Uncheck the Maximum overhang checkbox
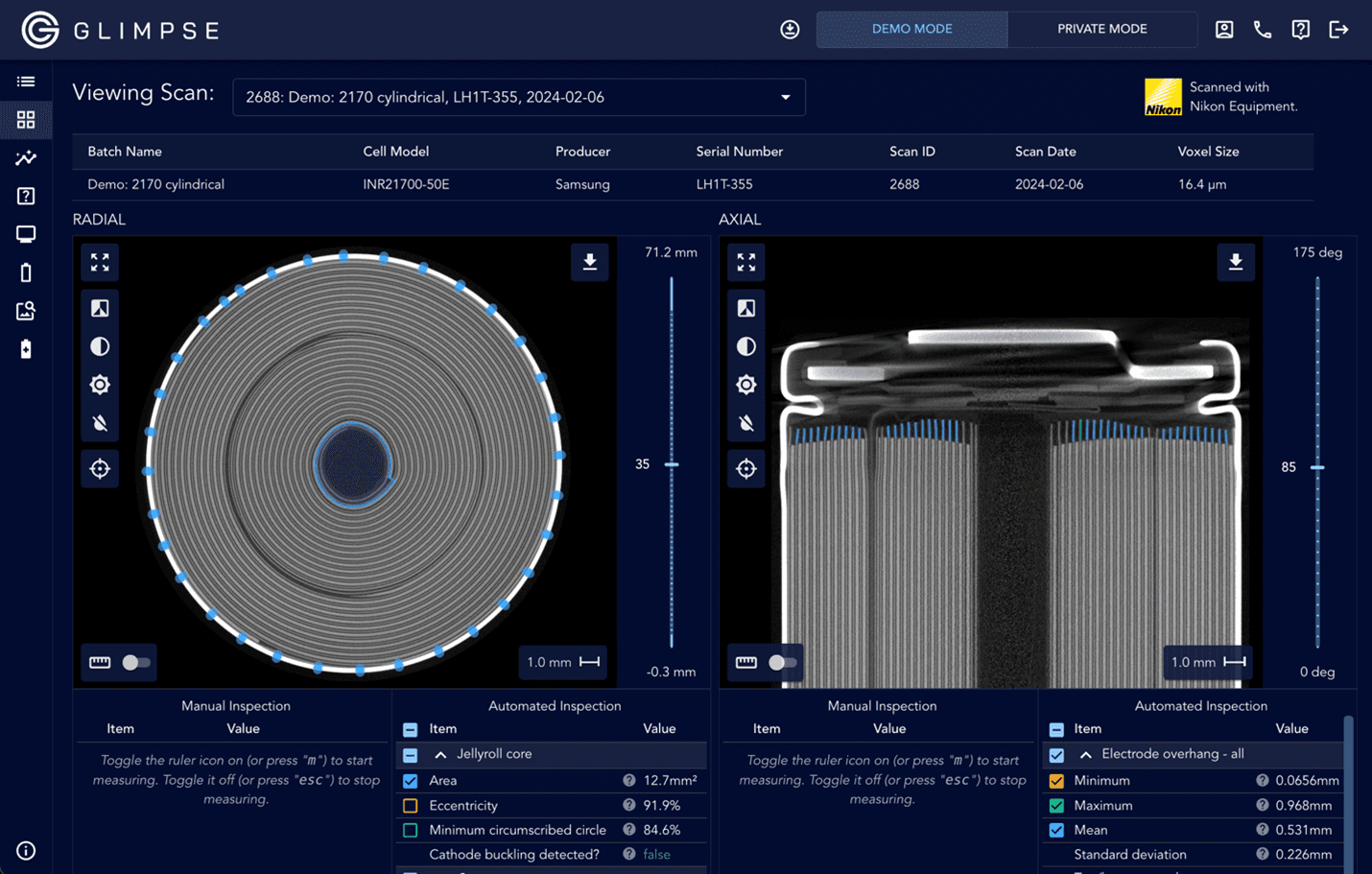 point(1056,806)
